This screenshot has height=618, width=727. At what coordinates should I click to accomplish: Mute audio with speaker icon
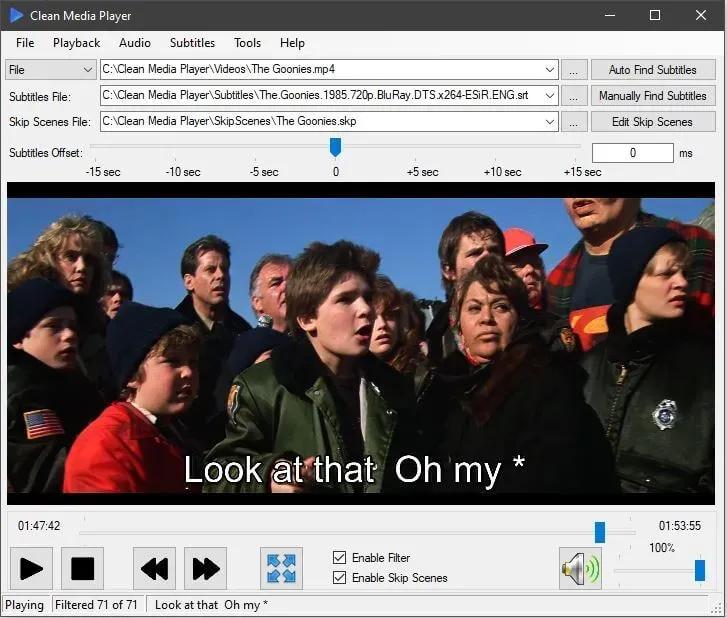pos(580,569)
